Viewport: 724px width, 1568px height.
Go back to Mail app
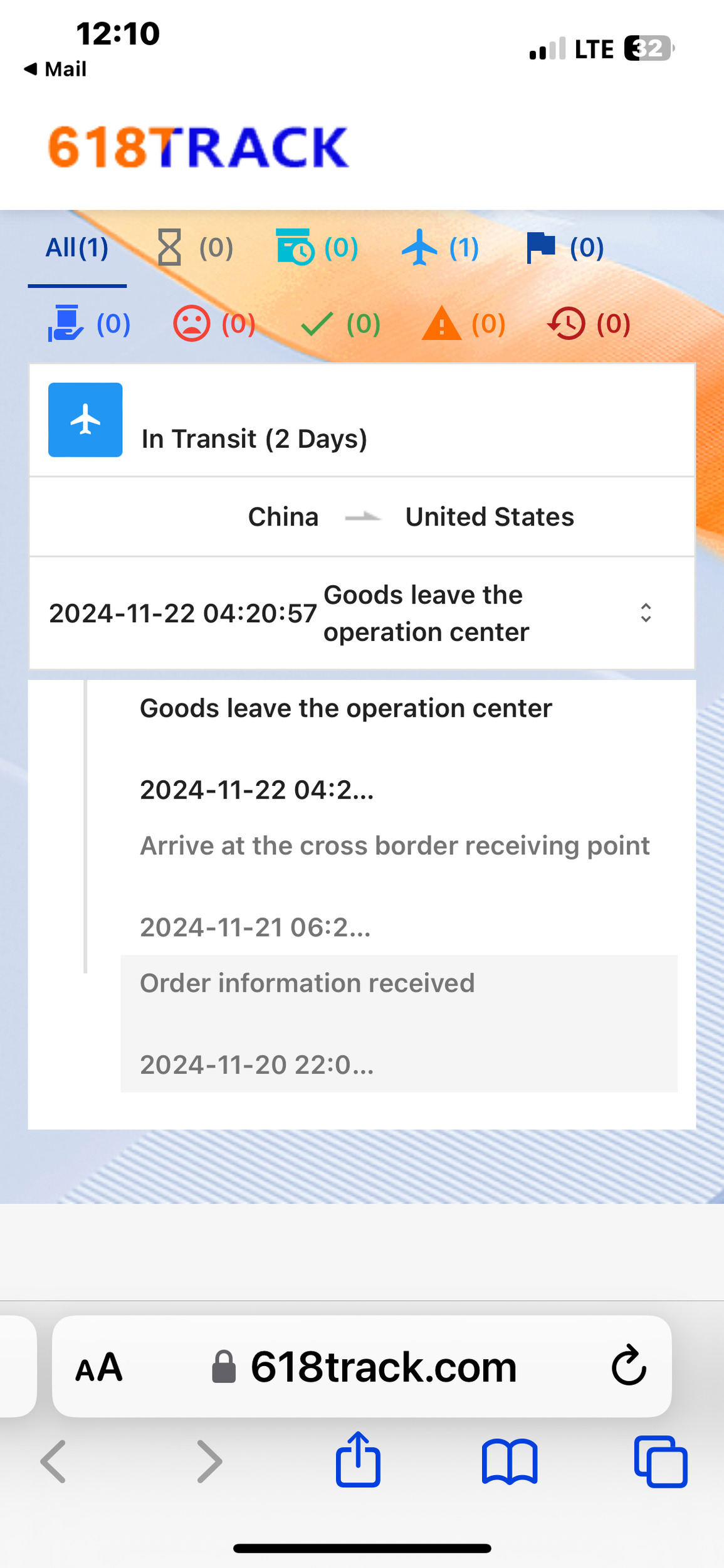[x=55, y=69]
